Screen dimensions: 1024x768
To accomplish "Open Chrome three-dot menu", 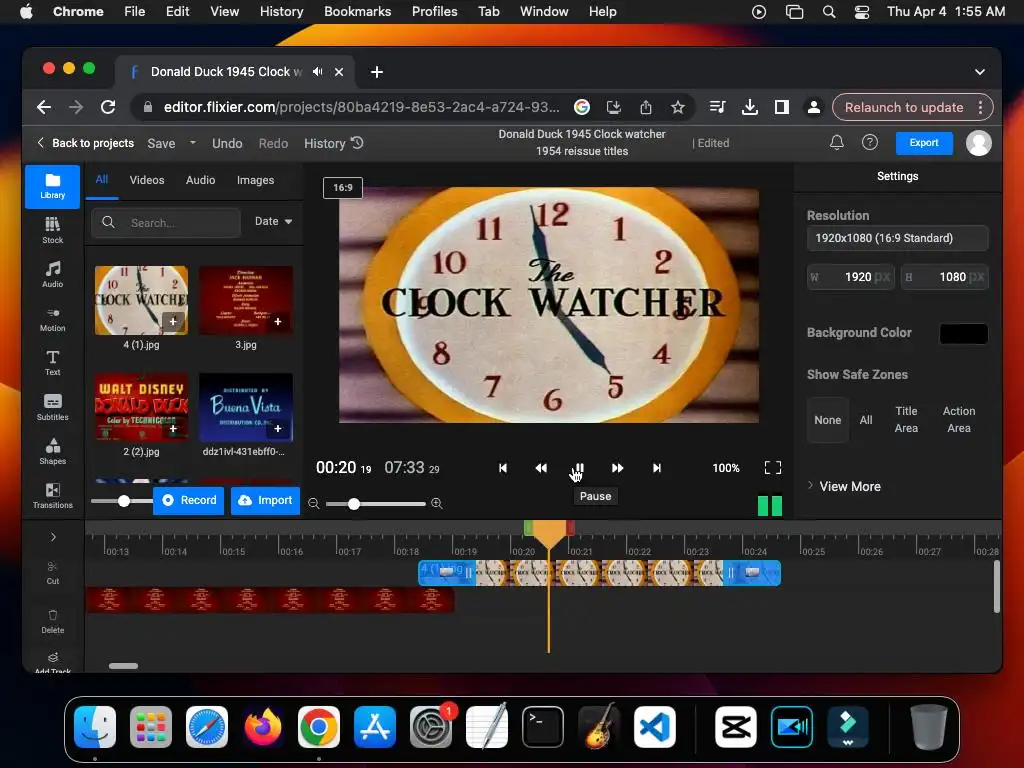I will pos(980,107).
